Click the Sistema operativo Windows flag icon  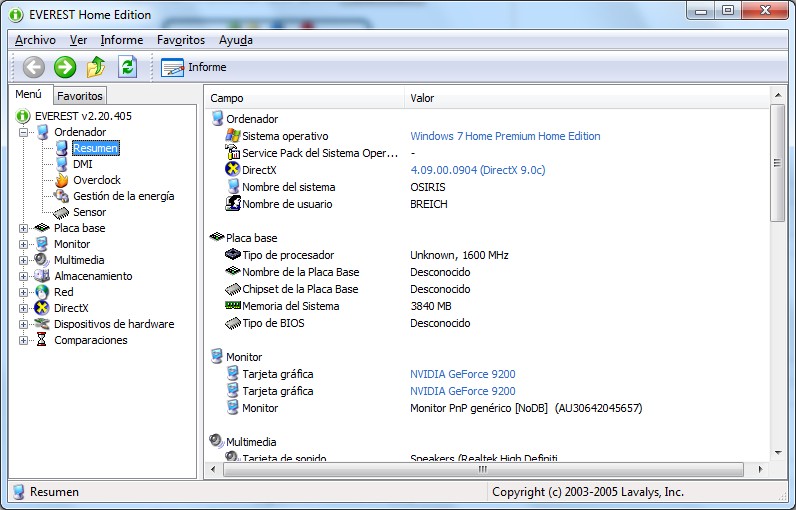click(233, 135)
